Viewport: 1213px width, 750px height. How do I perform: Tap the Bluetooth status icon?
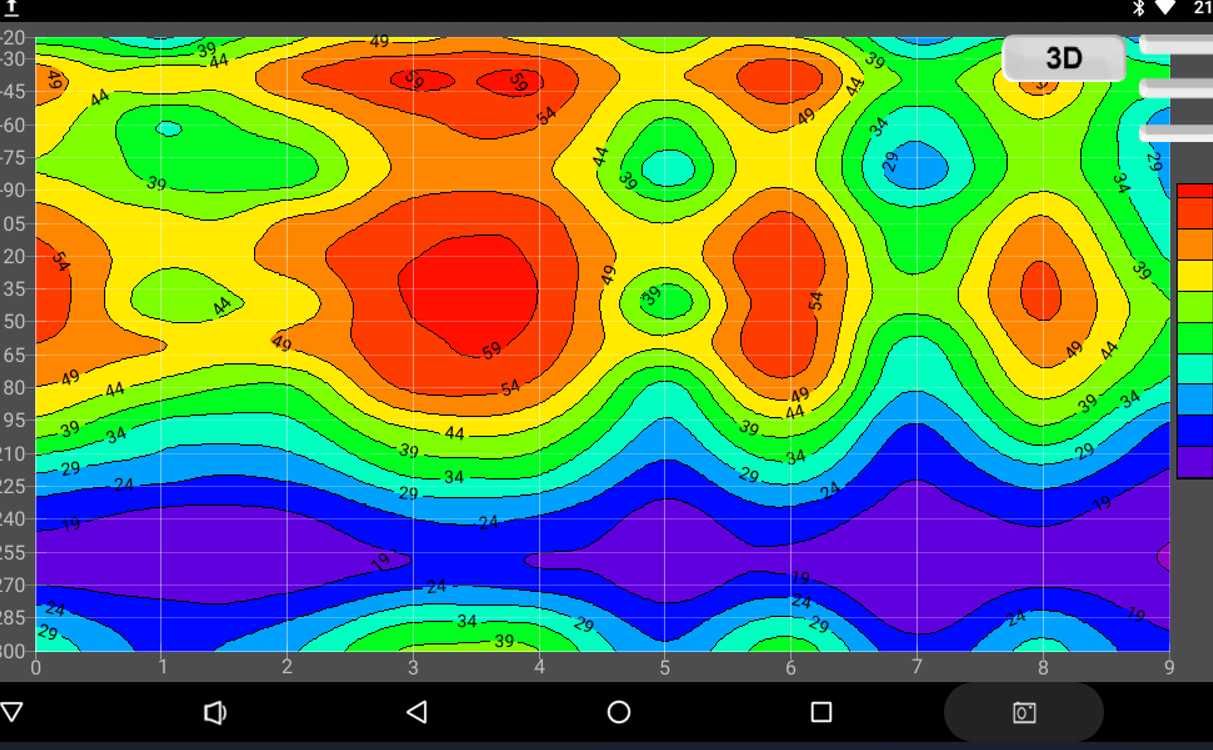coord(1138,9)
